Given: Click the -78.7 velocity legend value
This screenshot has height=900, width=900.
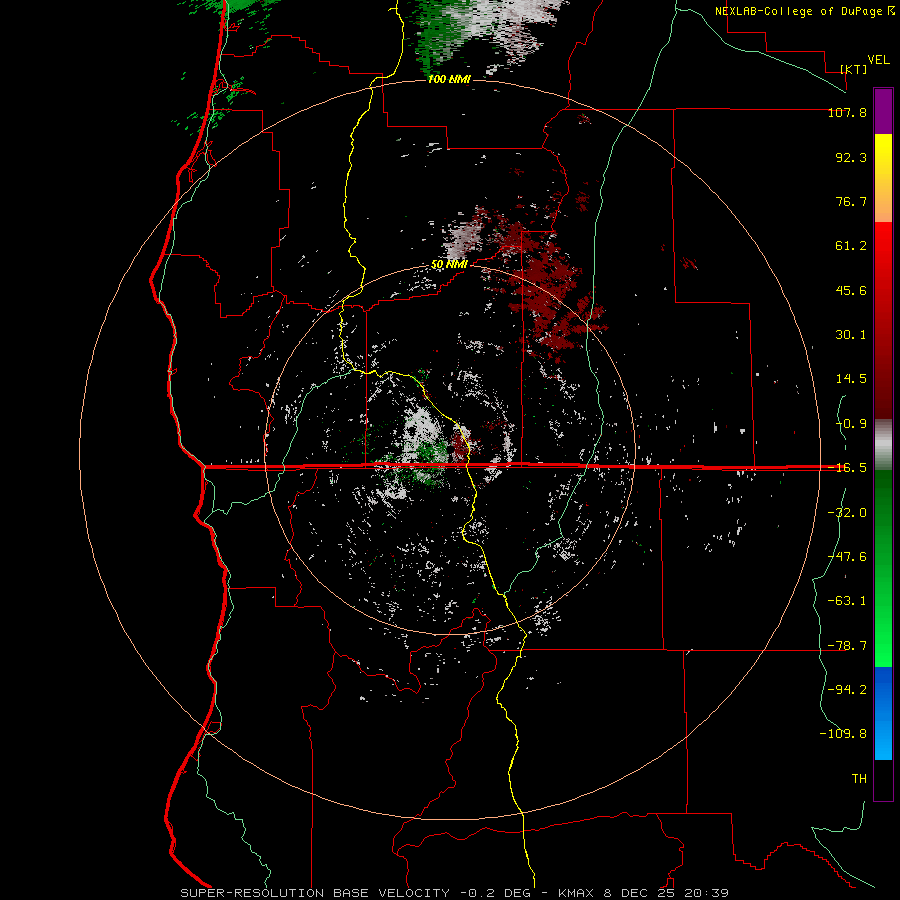Looking at the screenshot, I should (x=847, y=646).
